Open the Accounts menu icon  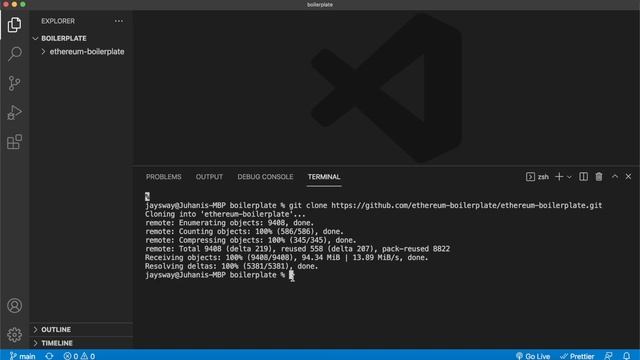point(14,306)
